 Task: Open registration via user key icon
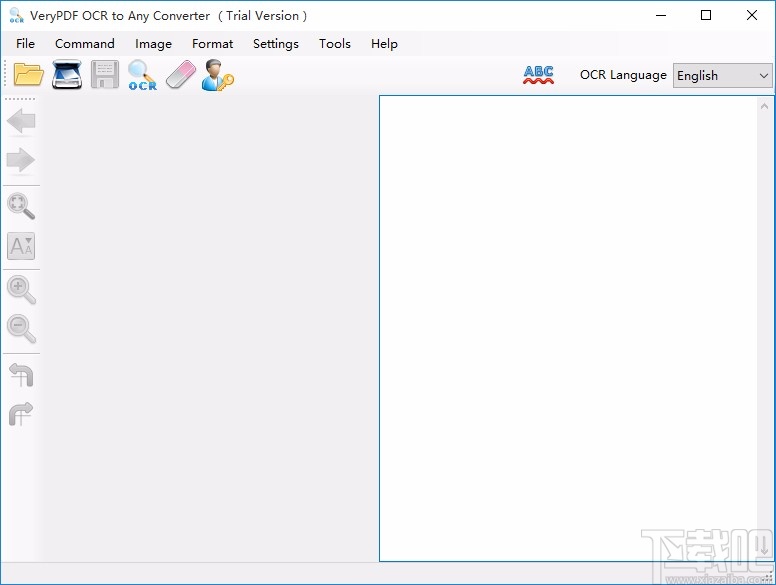tap(218, 75)
